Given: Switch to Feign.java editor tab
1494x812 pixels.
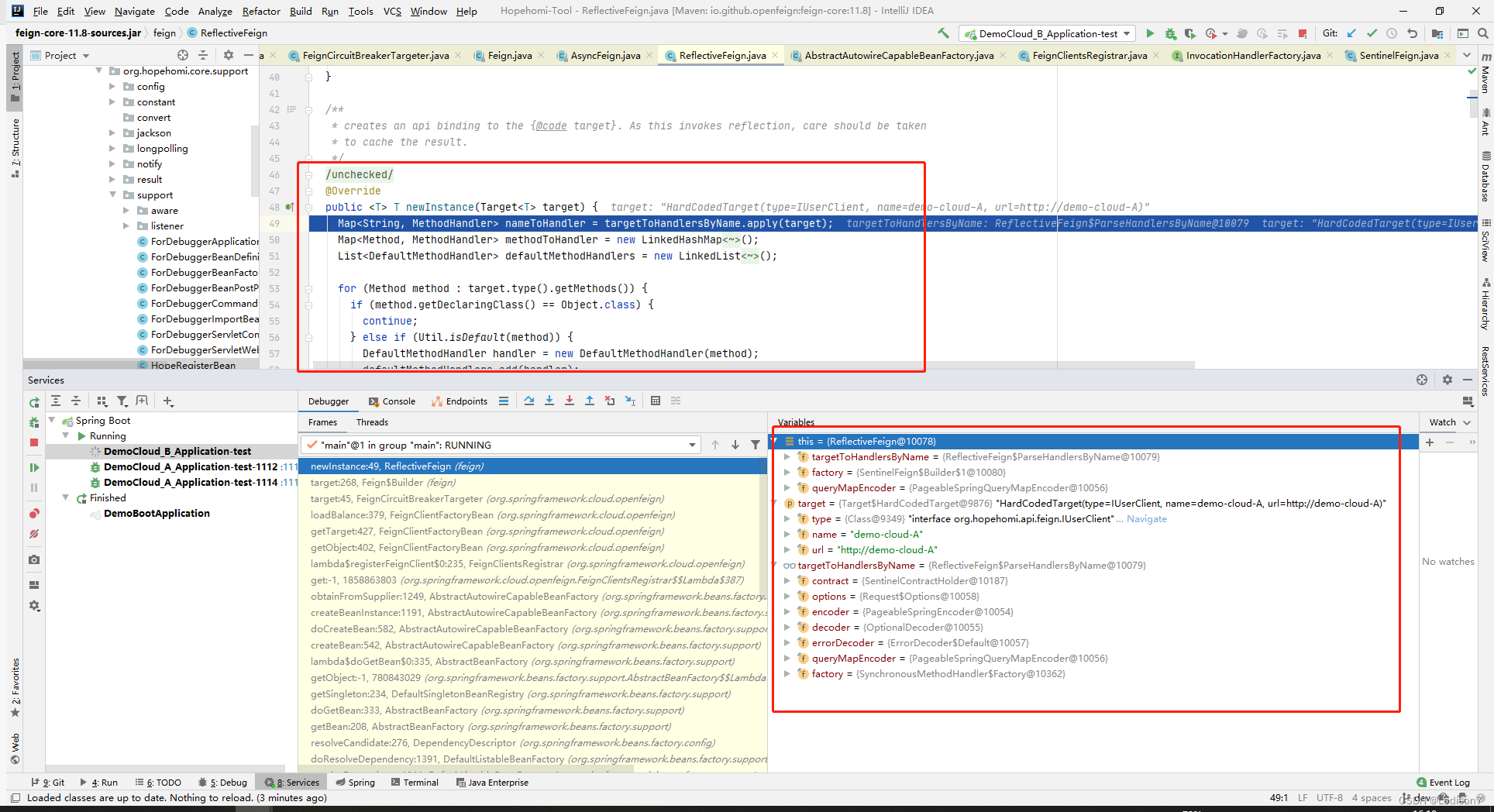Looking at the screenshot, I should (x=509, y=55).
